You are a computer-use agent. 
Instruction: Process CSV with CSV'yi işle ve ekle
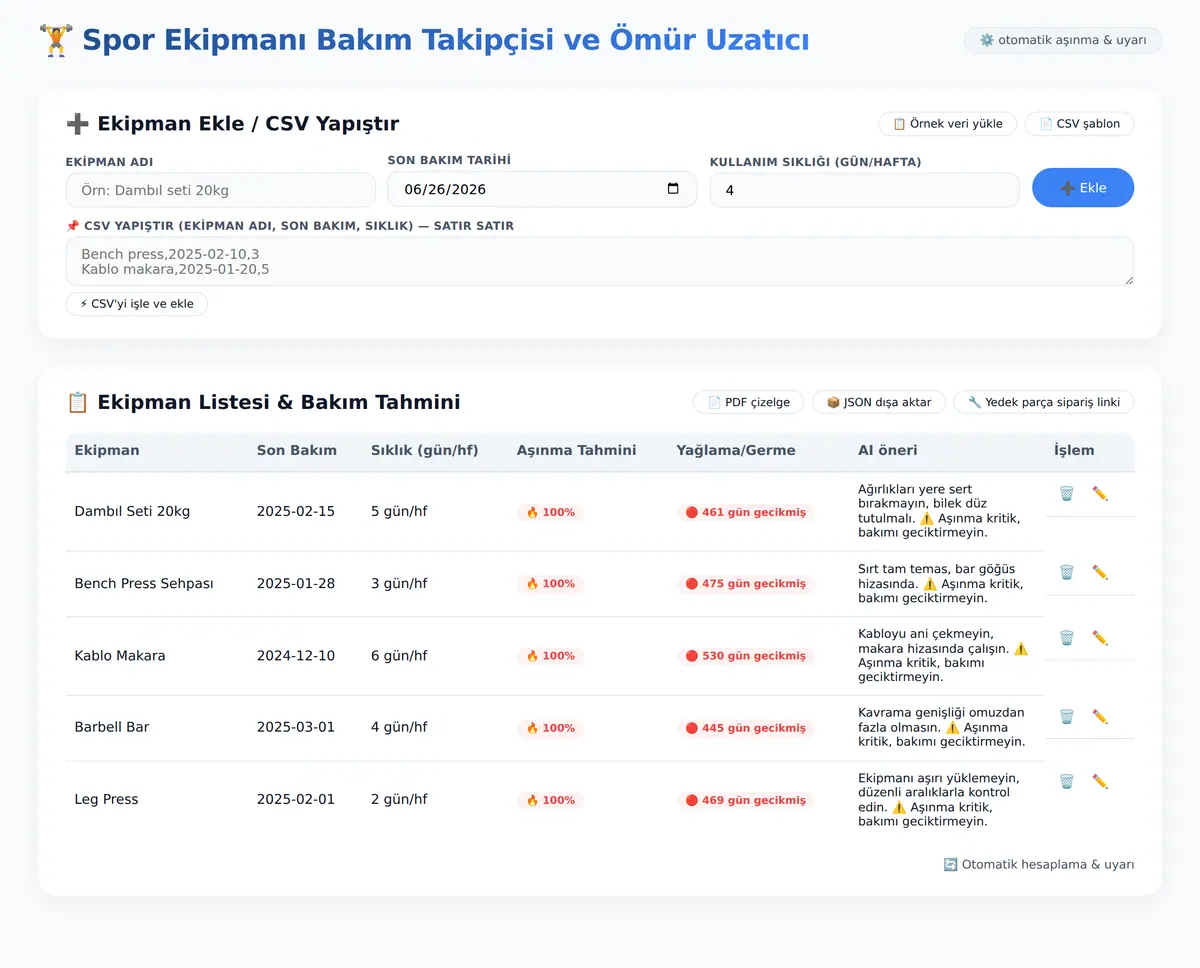137,304
